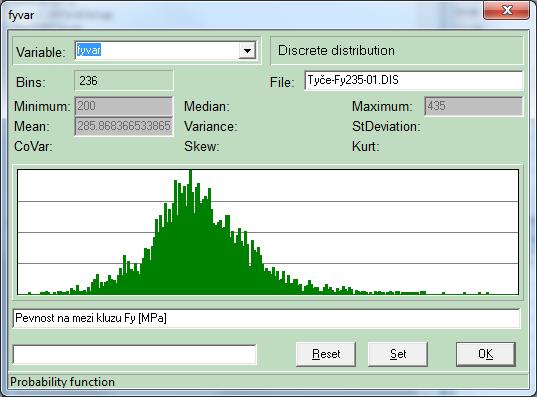Click the Set button

(x=398, y=354)
